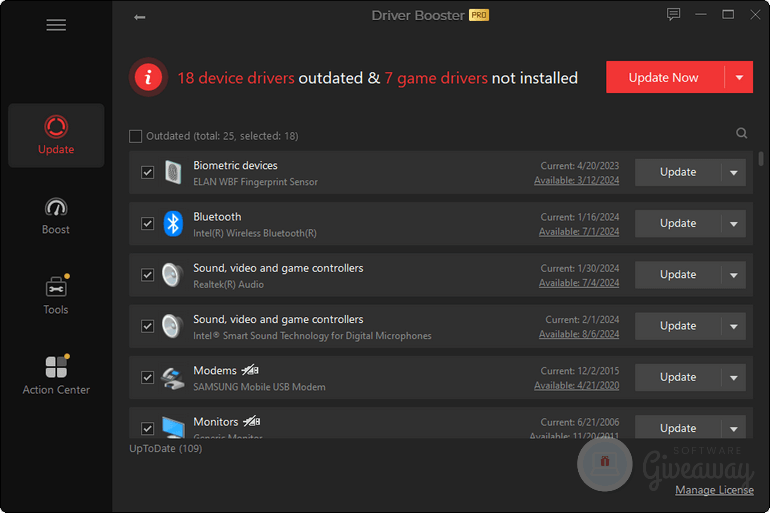Viewport: 770px width, 513px height.
Task: Click the Intel Smart Sound speaker icon
Action: [173, 326]
